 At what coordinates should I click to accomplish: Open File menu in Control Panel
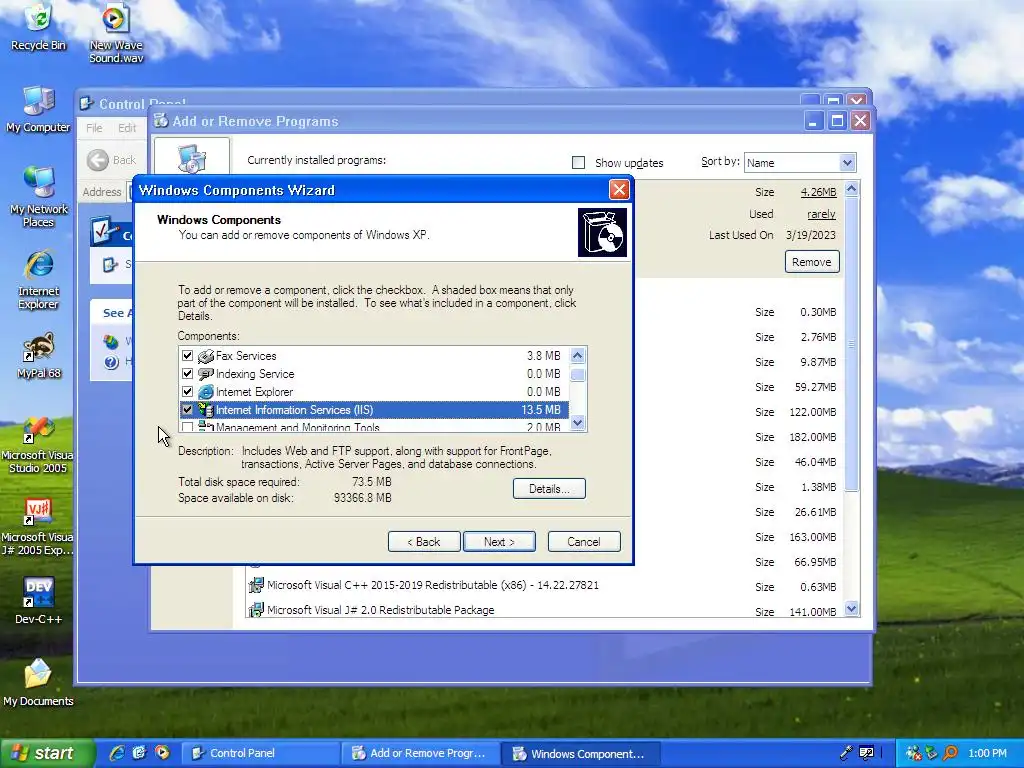coord(94,127)
